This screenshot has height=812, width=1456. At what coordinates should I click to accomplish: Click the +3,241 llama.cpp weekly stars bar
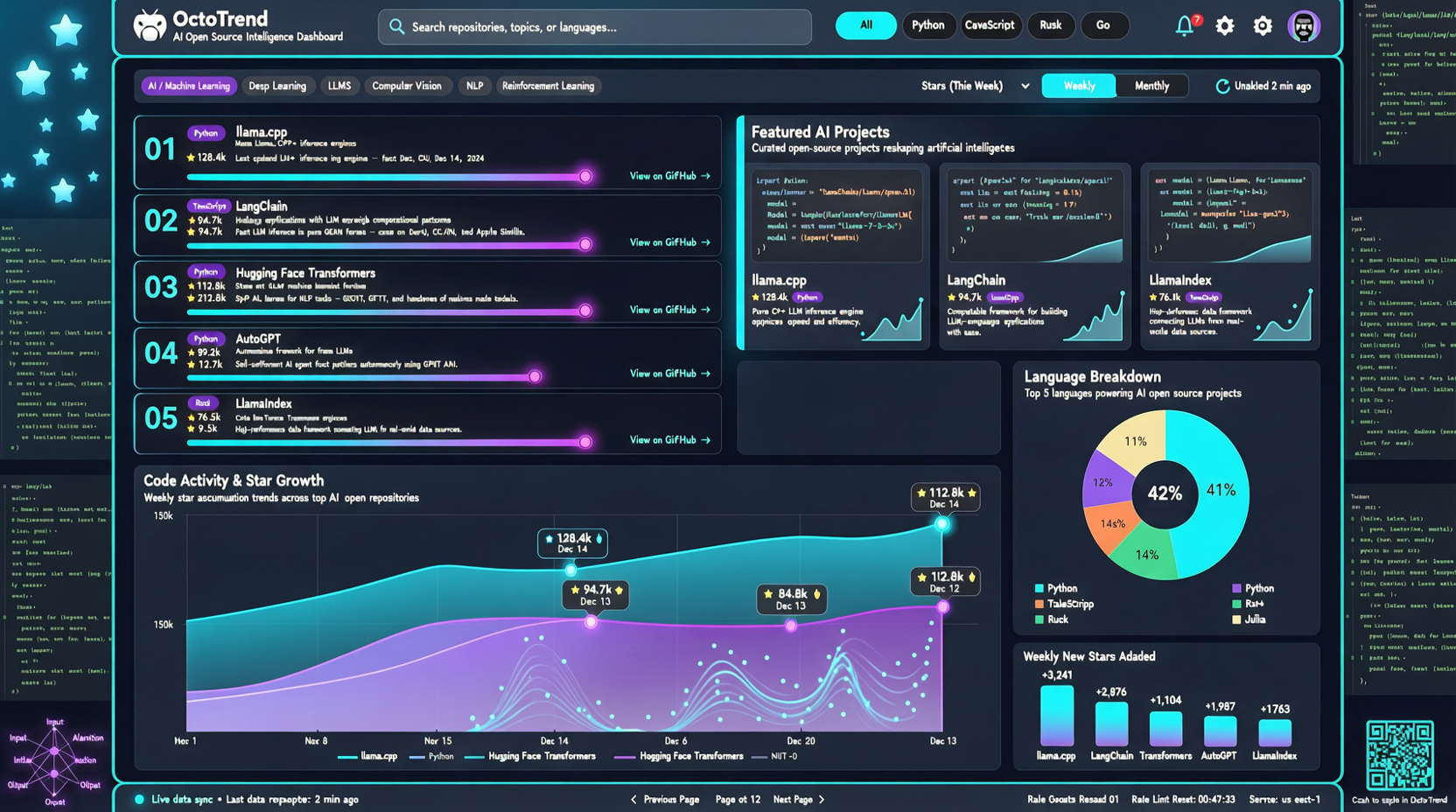click(x=1056, y=715)
